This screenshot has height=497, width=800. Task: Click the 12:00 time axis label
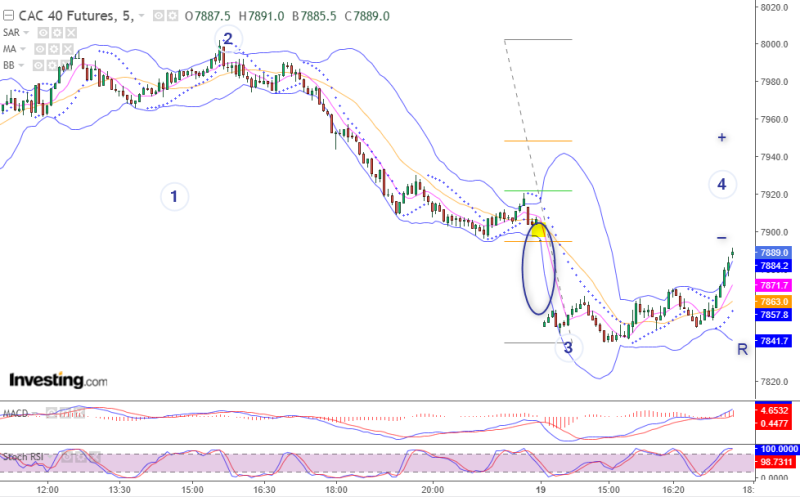[x=47, y=490]
